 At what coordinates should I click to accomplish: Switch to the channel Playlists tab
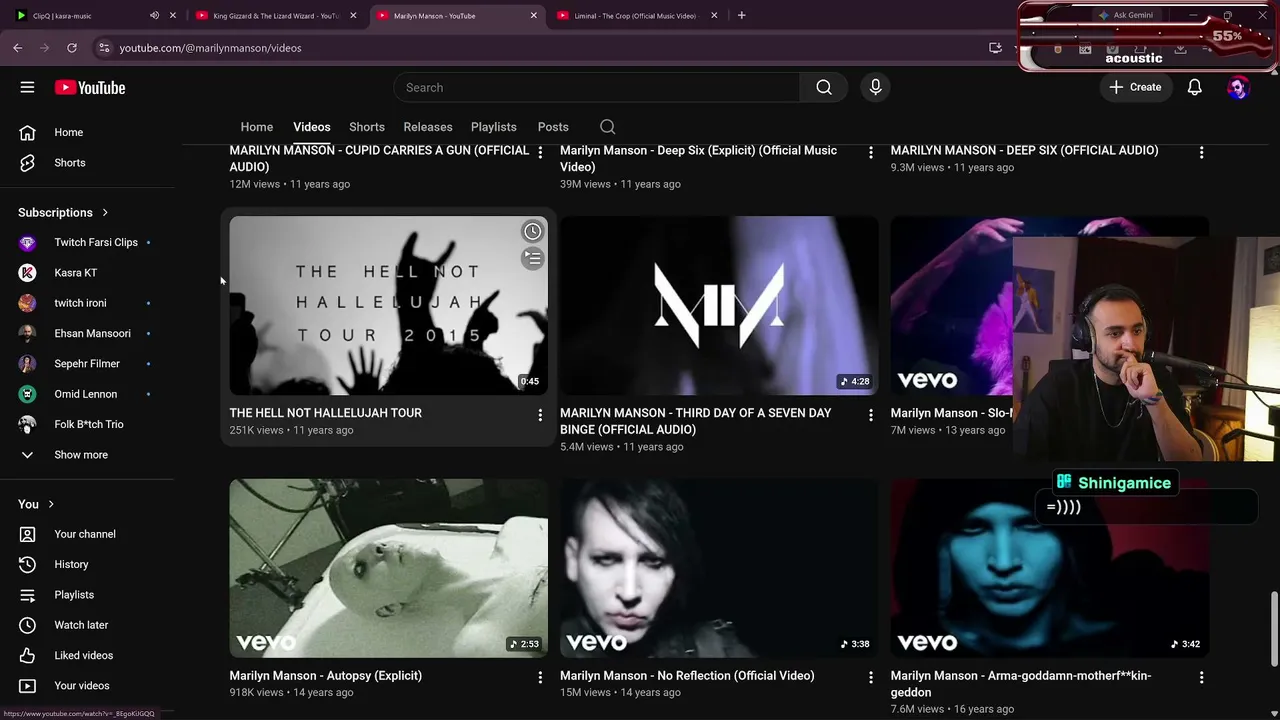tap(494, 127)
